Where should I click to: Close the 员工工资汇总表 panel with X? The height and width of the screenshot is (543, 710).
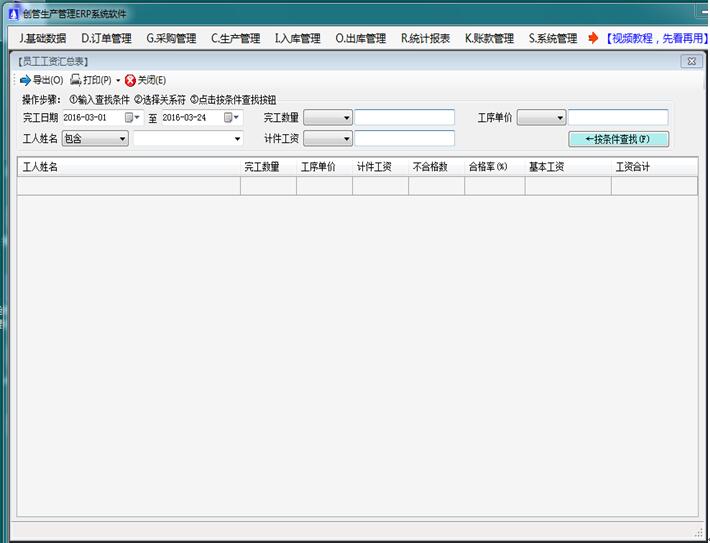coord(689,62)
